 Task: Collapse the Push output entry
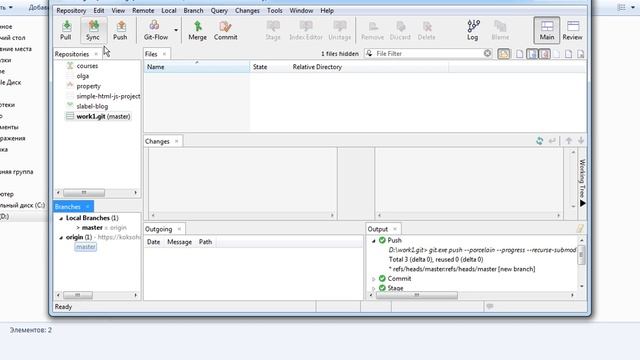click(373, 241)
